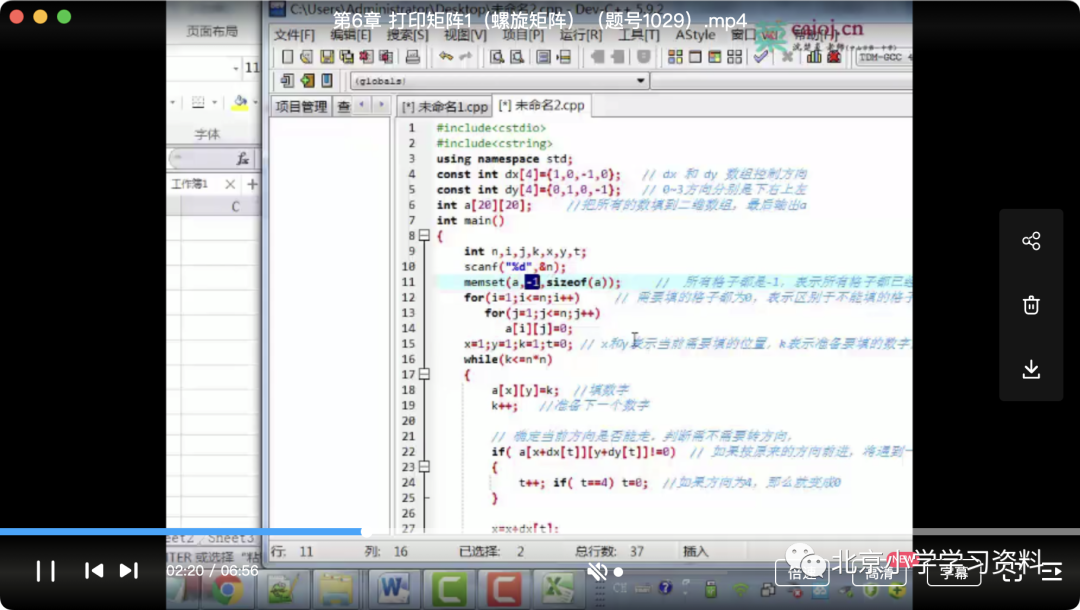This screenshot has height=610, width=1080.
Task: Click the Compile and Run icon
Action: pos(715,57)
